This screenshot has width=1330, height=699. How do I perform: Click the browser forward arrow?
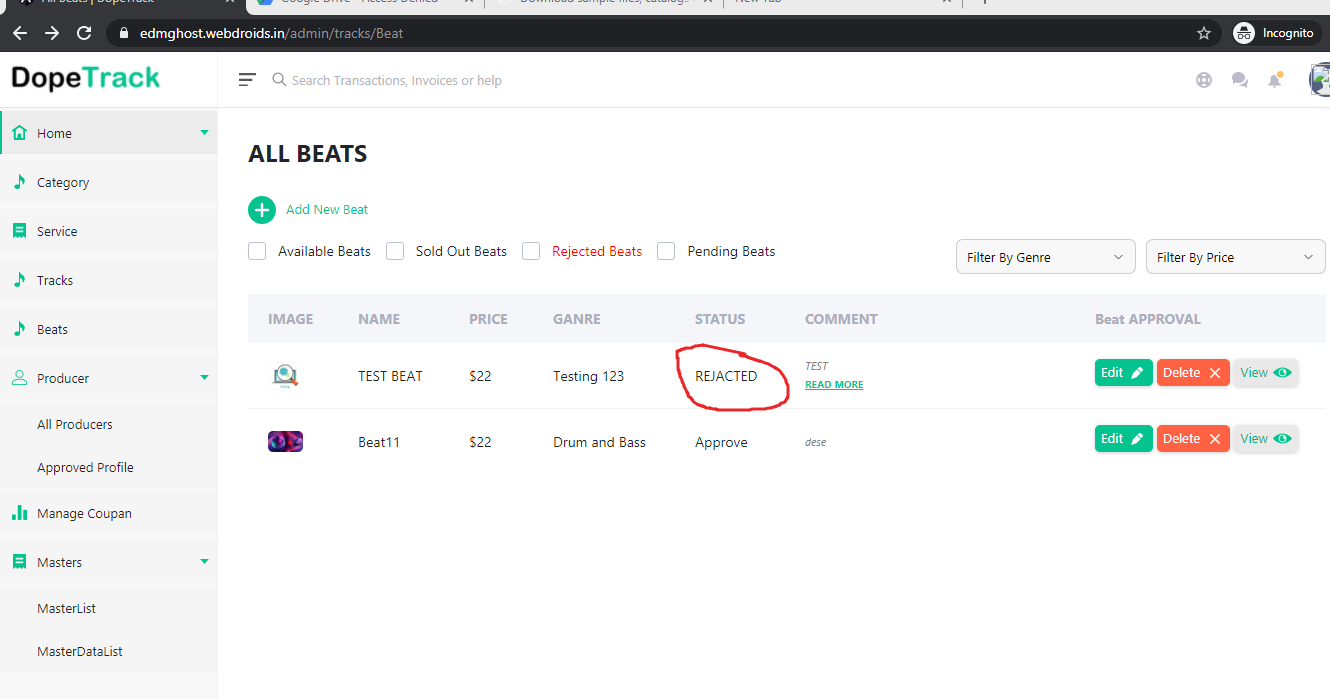52,33
